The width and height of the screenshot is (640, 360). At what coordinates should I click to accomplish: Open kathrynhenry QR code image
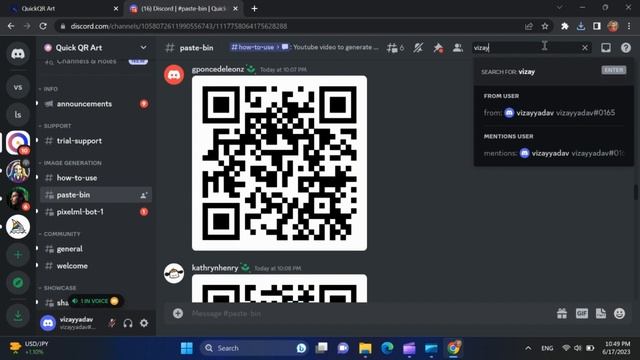point(279,289)
